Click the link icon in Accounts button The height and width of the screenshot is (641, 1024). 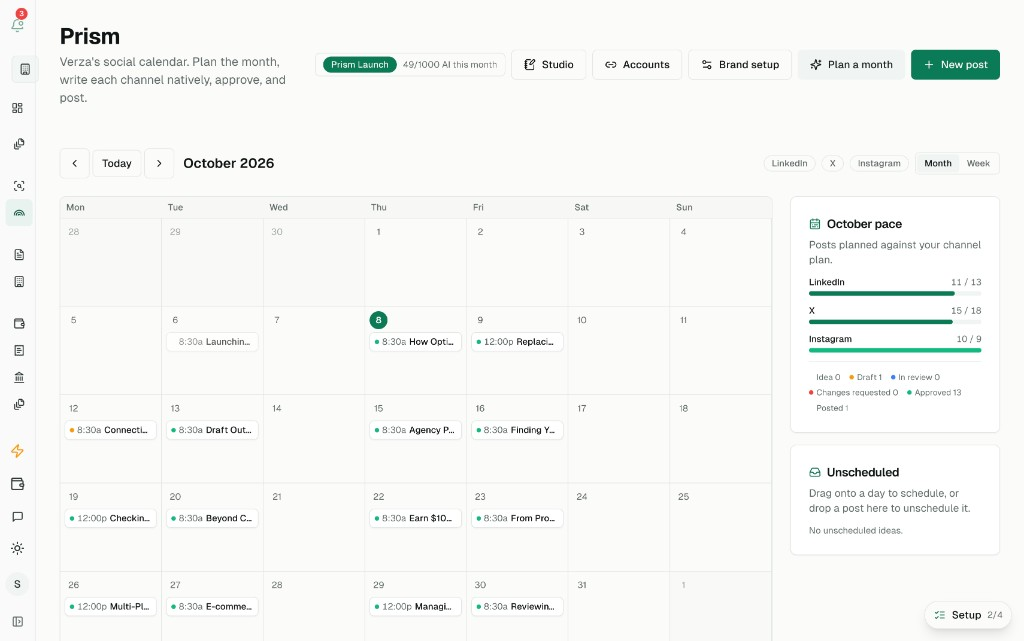(x=611, y=65)
